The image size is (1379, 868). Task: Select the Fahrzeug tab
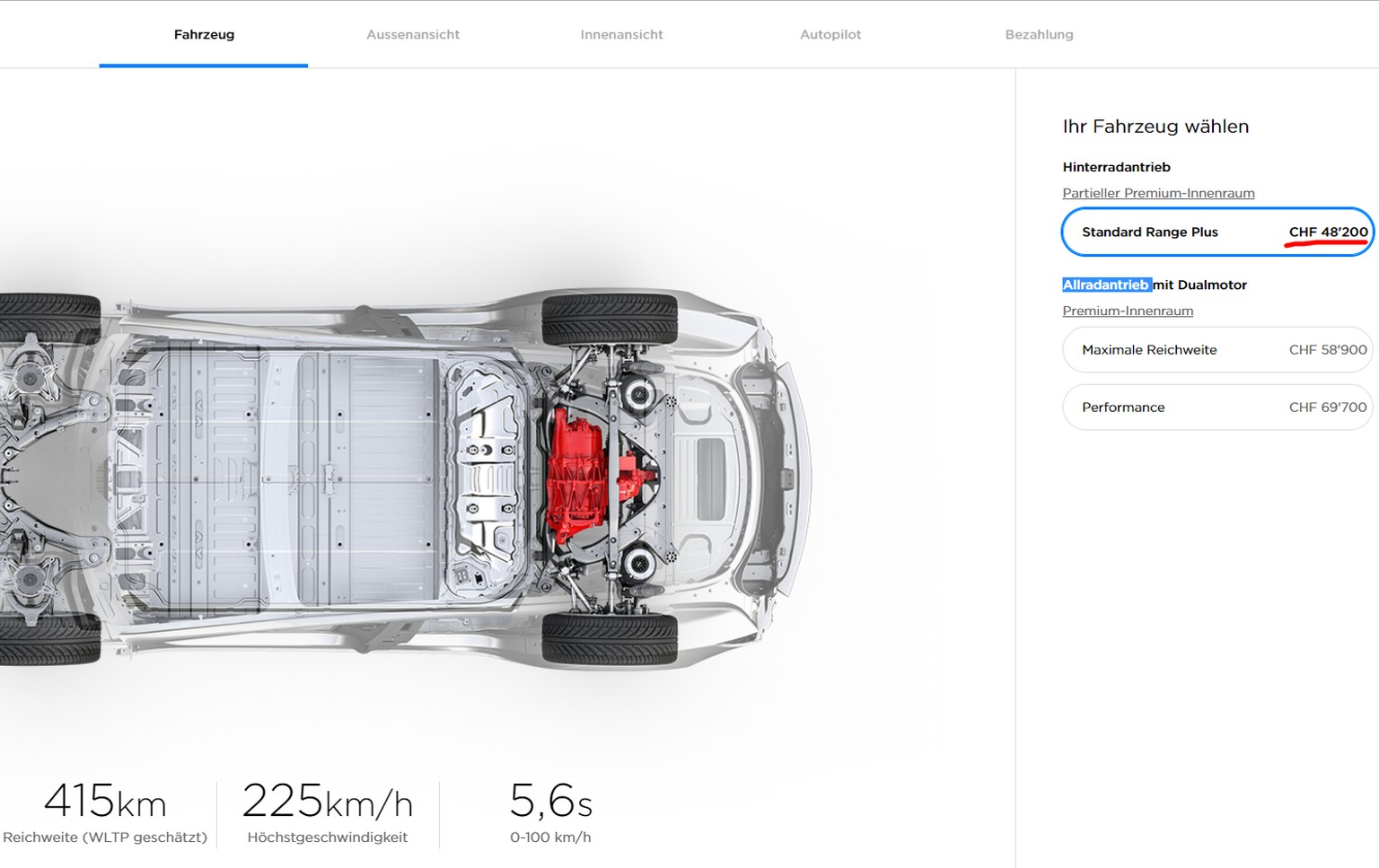[x=204, y=34]
